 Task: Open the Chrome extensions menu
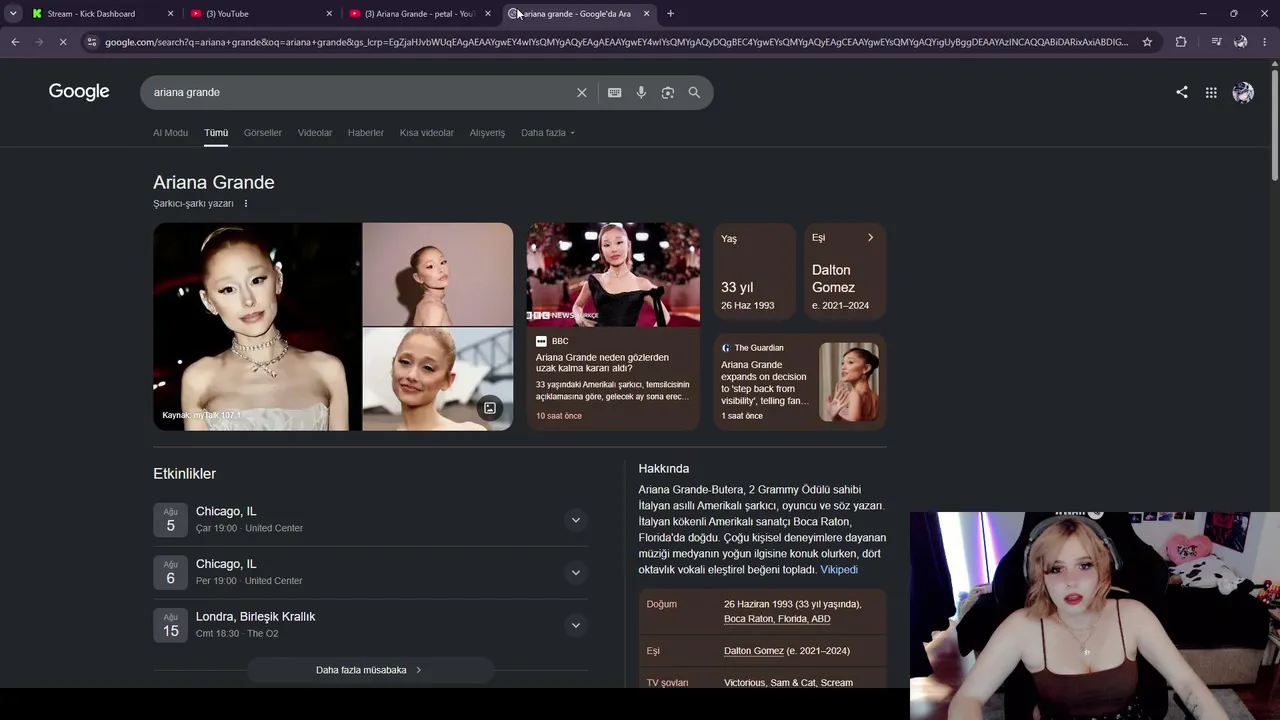(1181, 42)
